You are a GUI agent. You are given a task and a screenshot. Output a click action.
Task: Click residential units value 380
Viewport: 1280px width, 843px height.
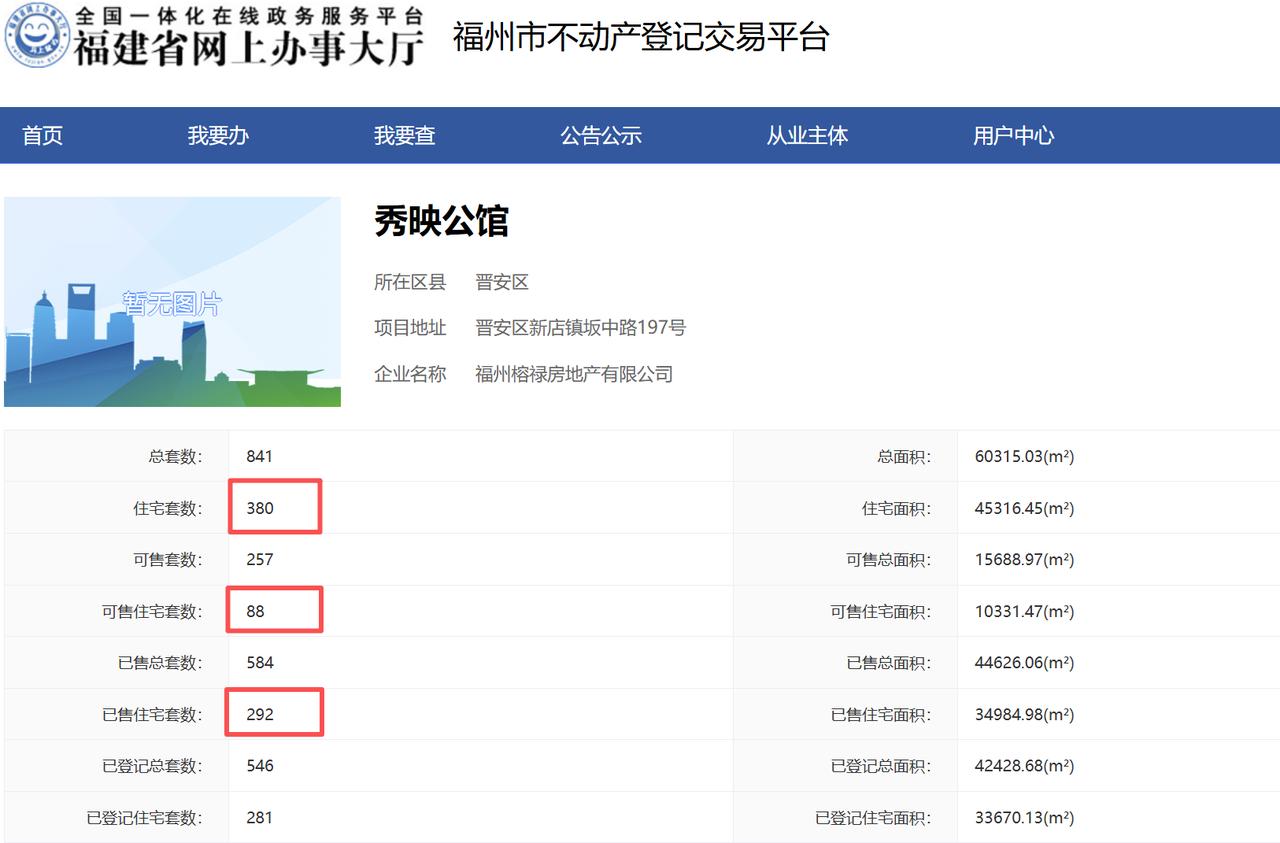pyautogui.click(x=260, y=508)
